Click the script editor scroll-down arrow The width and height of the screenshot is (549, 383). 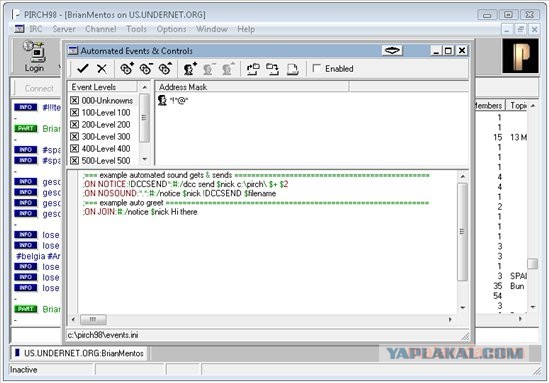(x=463, y=308)
